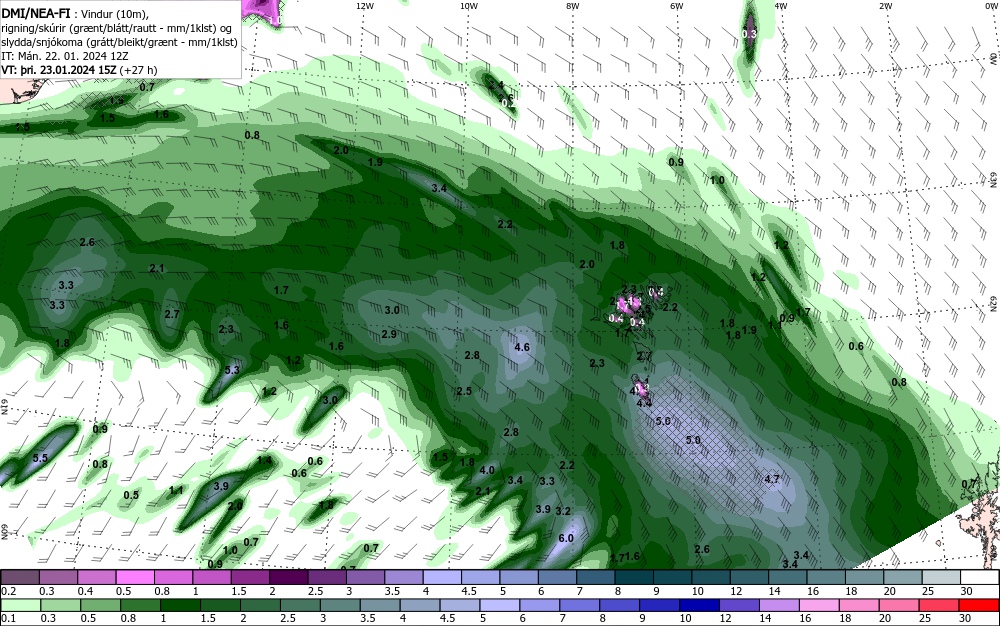Click the '12W' longitude label
This screenshot has height=626, width=1000.
point(365,6)
